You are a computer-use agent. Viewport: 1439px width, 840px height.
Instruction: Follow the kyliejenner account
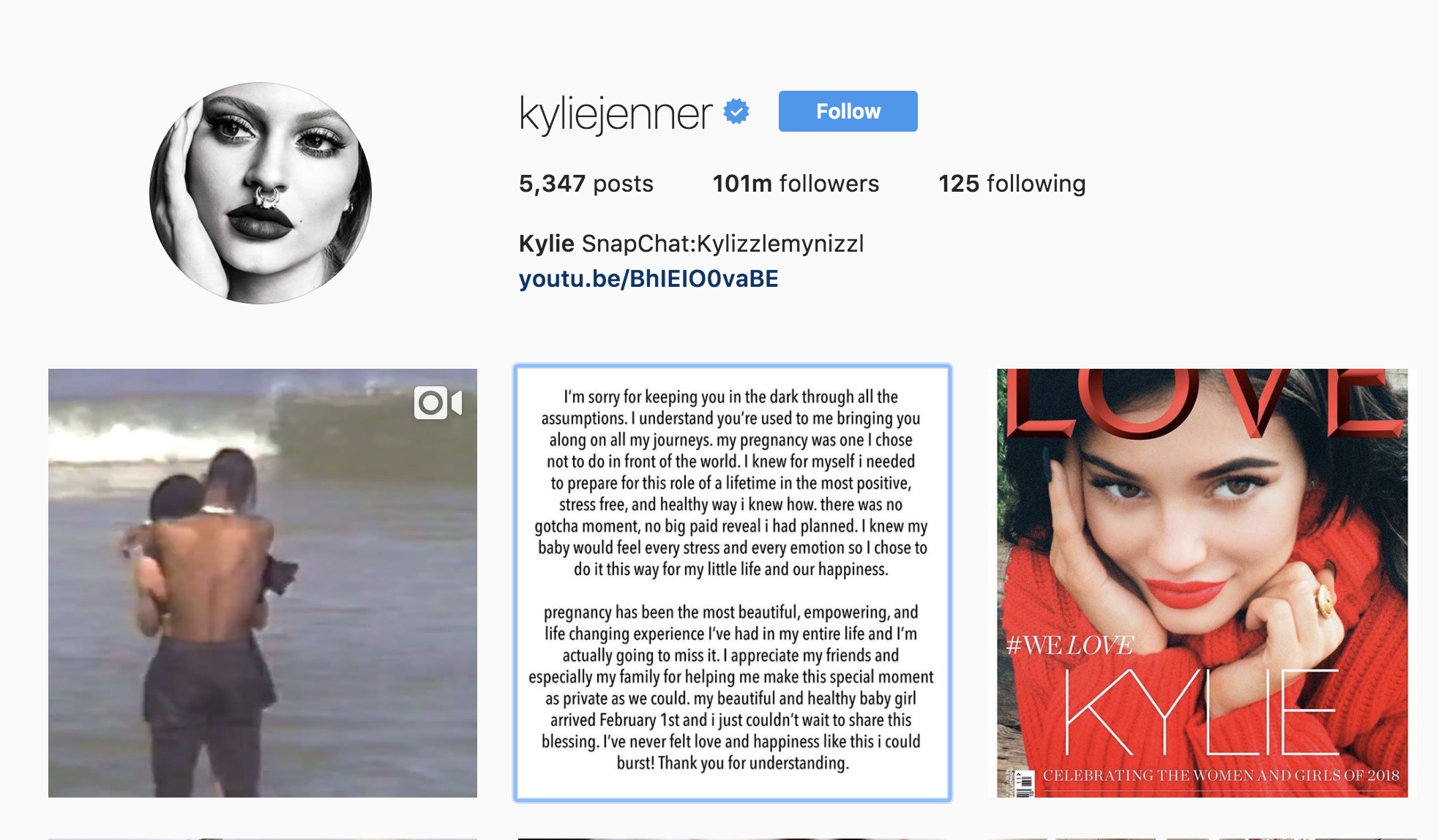pos(848,111)
